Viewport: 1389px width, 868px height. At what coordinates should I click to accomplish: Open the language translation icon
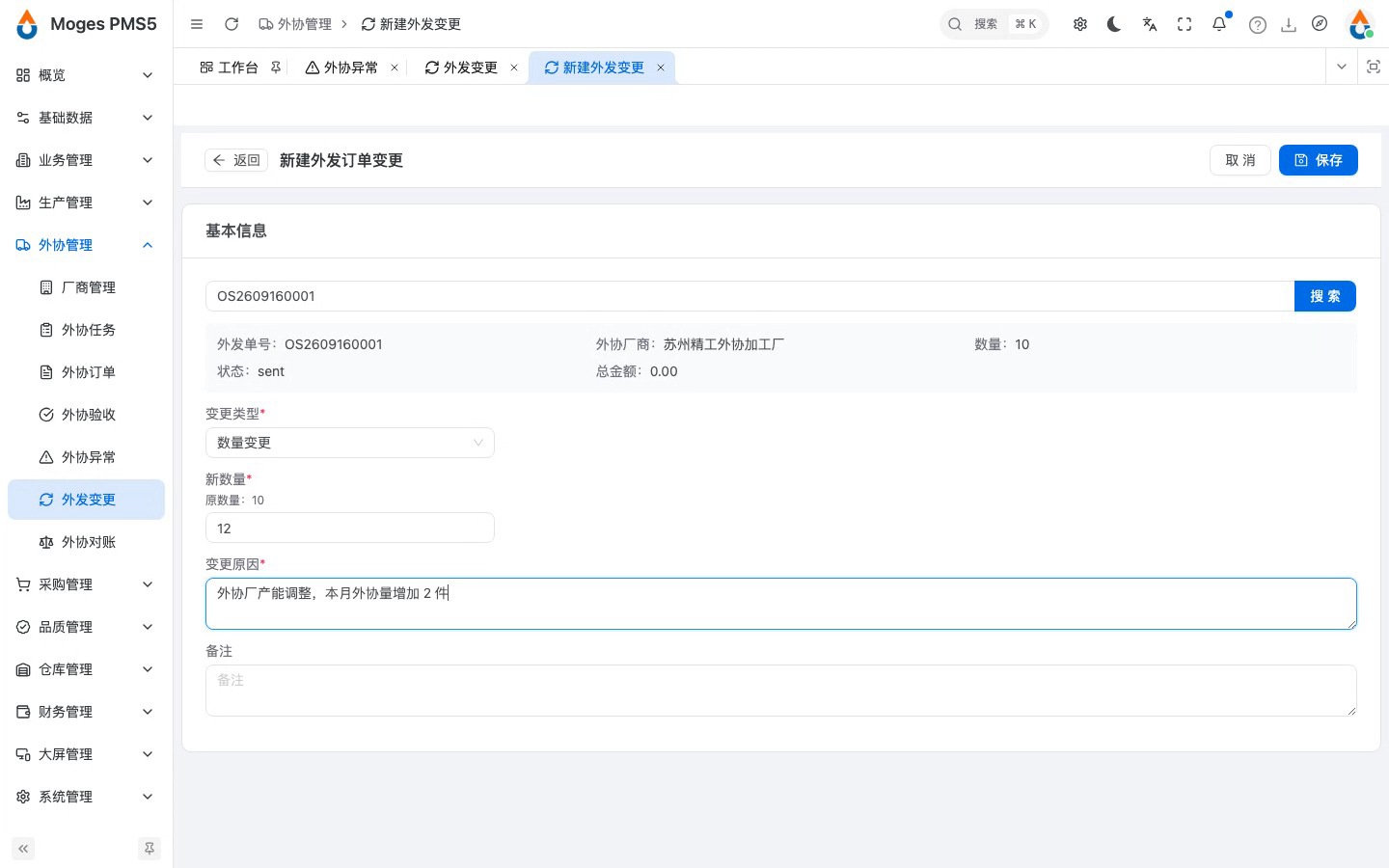coord(1150,24)
